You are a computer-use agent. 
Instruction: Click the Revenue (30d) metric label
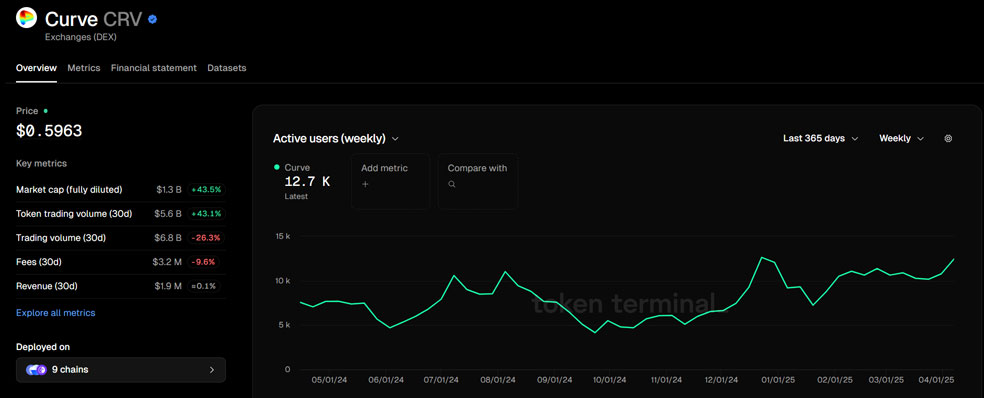coord(46,286)
